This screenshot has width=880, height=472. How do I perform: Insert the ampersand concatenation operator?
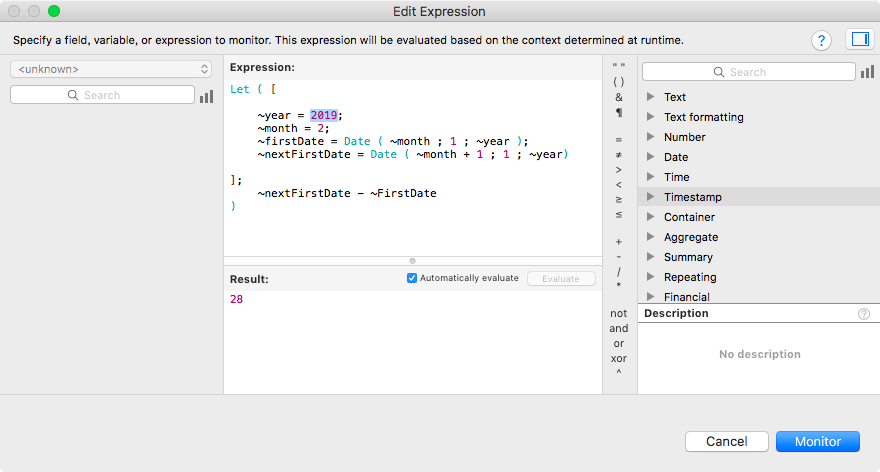pos(618,97)
